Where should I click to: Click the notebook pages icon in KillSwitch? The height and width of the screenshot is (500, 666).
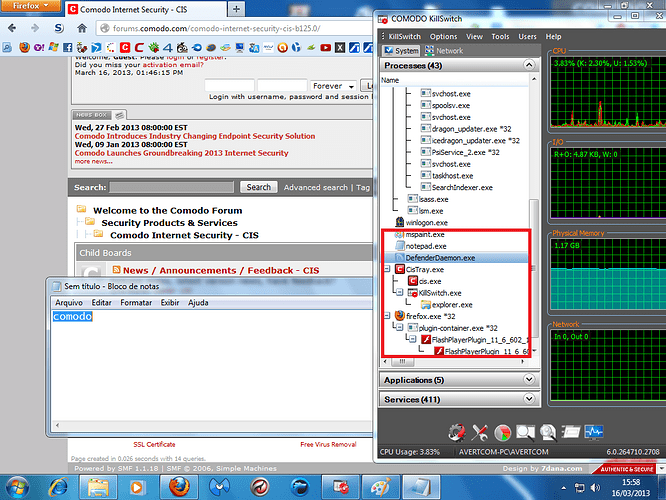click(x=571, y=432)
